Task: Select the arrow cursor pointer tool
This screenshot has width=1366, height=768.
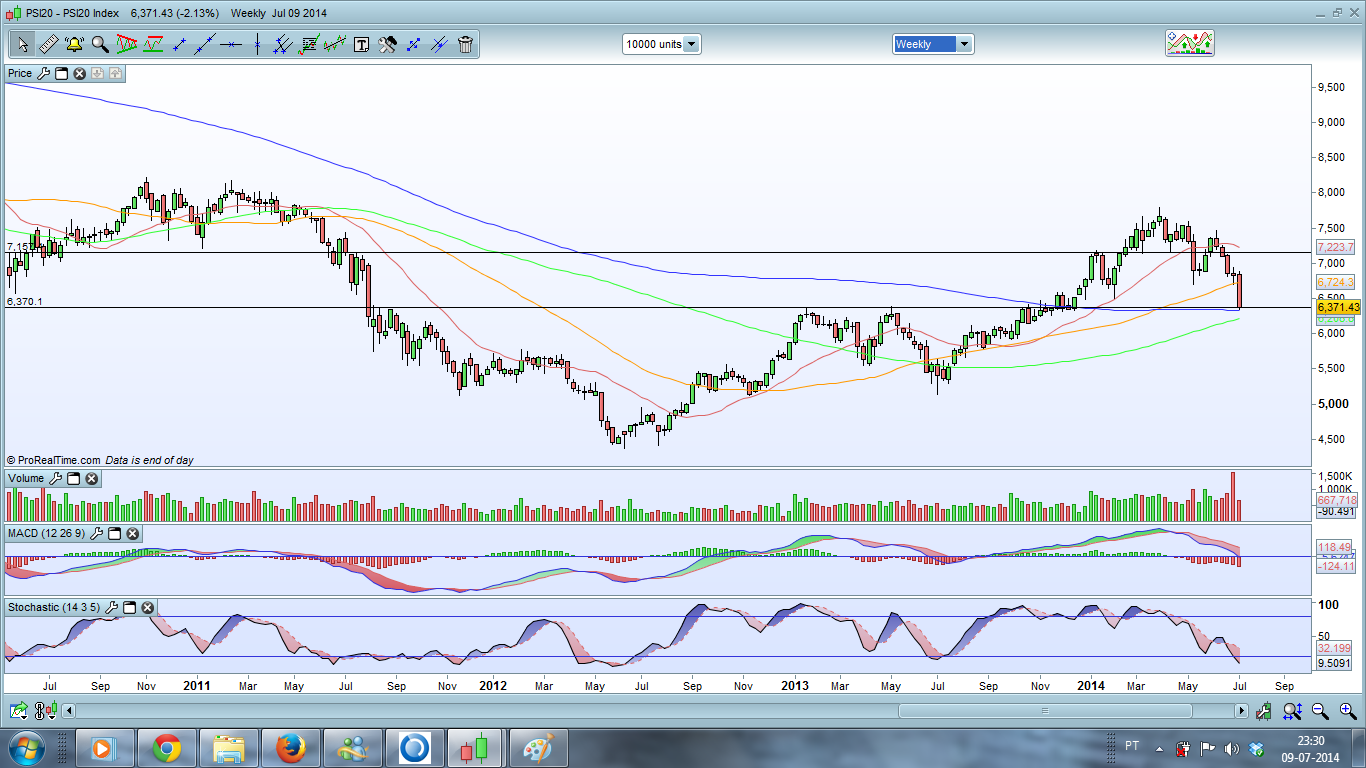Action: coord(22,44)
